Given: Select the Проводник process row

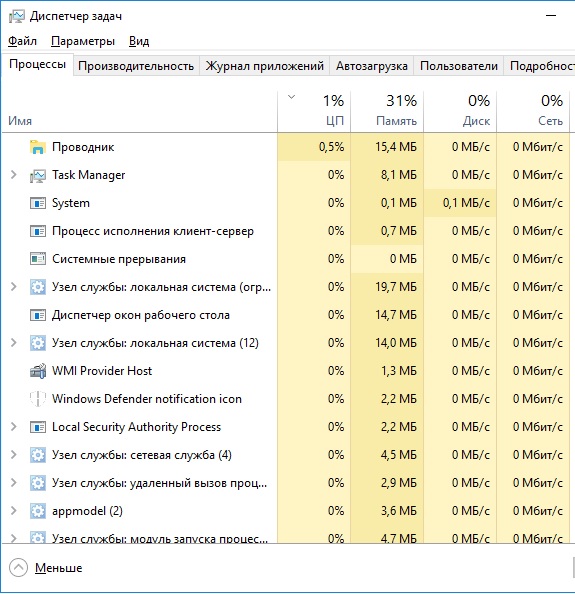Looking at the screenshot, I should (286, 147).
